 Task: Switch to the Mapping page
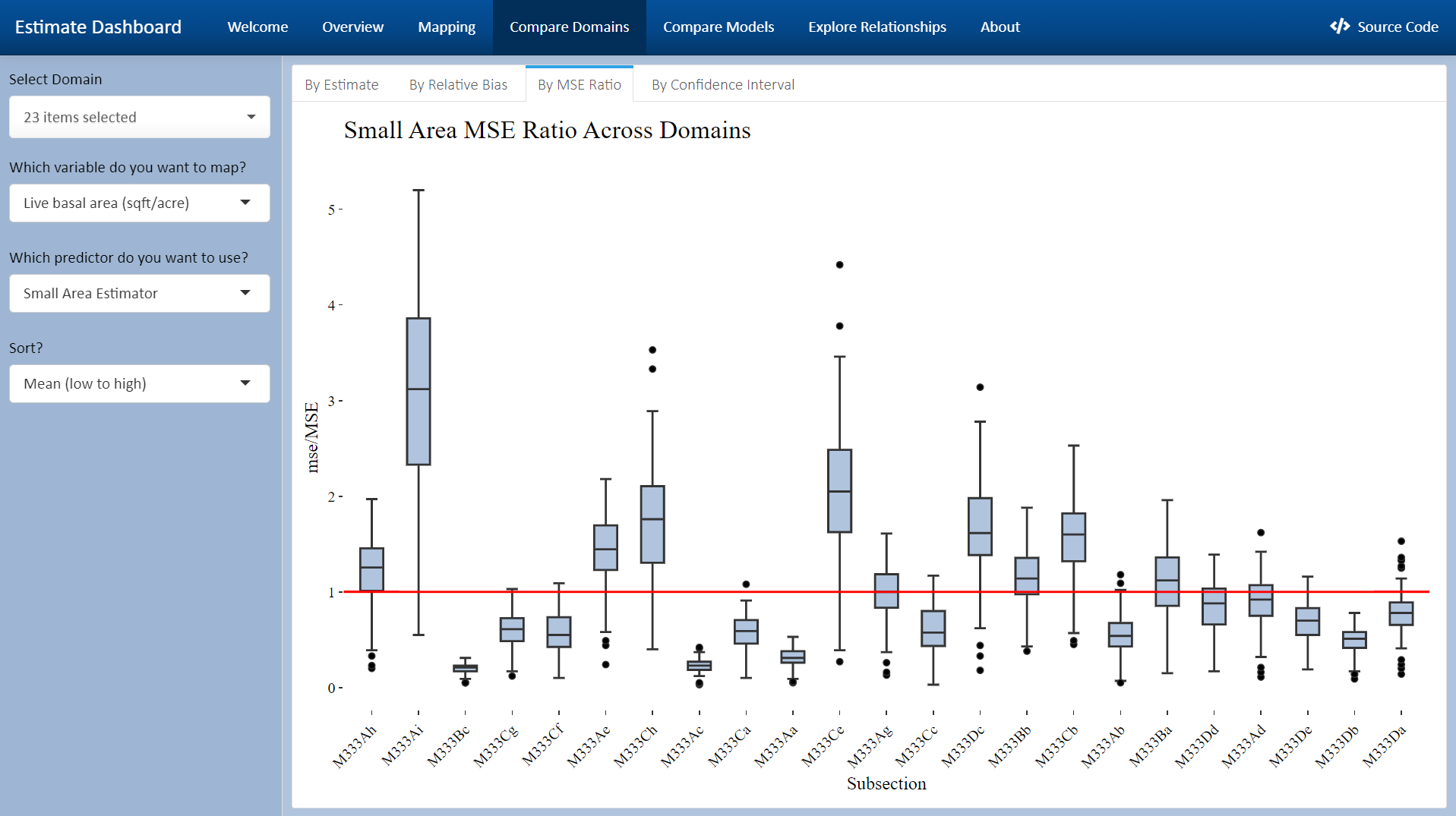pos(447,27)
